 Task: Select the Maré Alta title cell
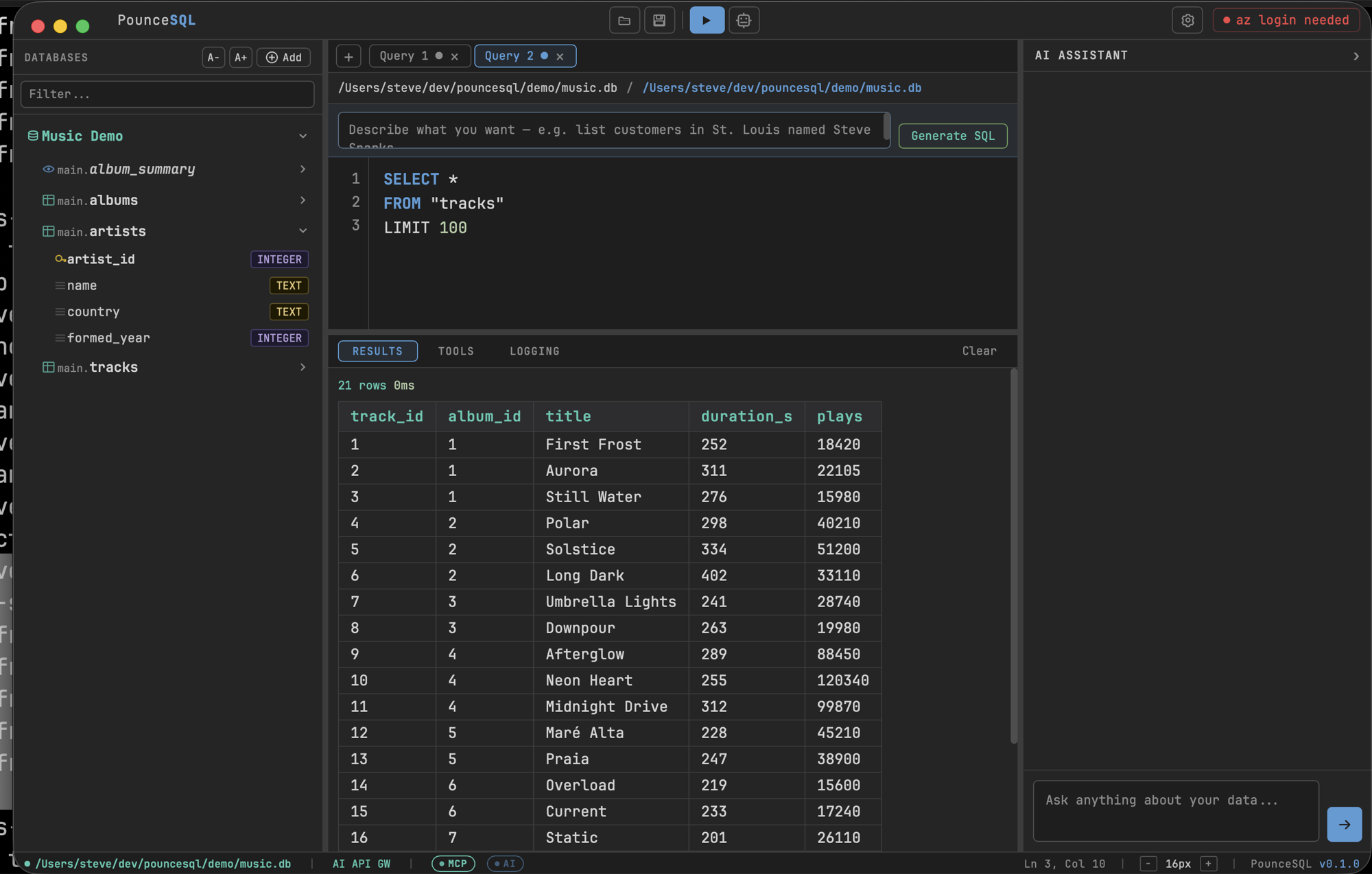[611, 733]
